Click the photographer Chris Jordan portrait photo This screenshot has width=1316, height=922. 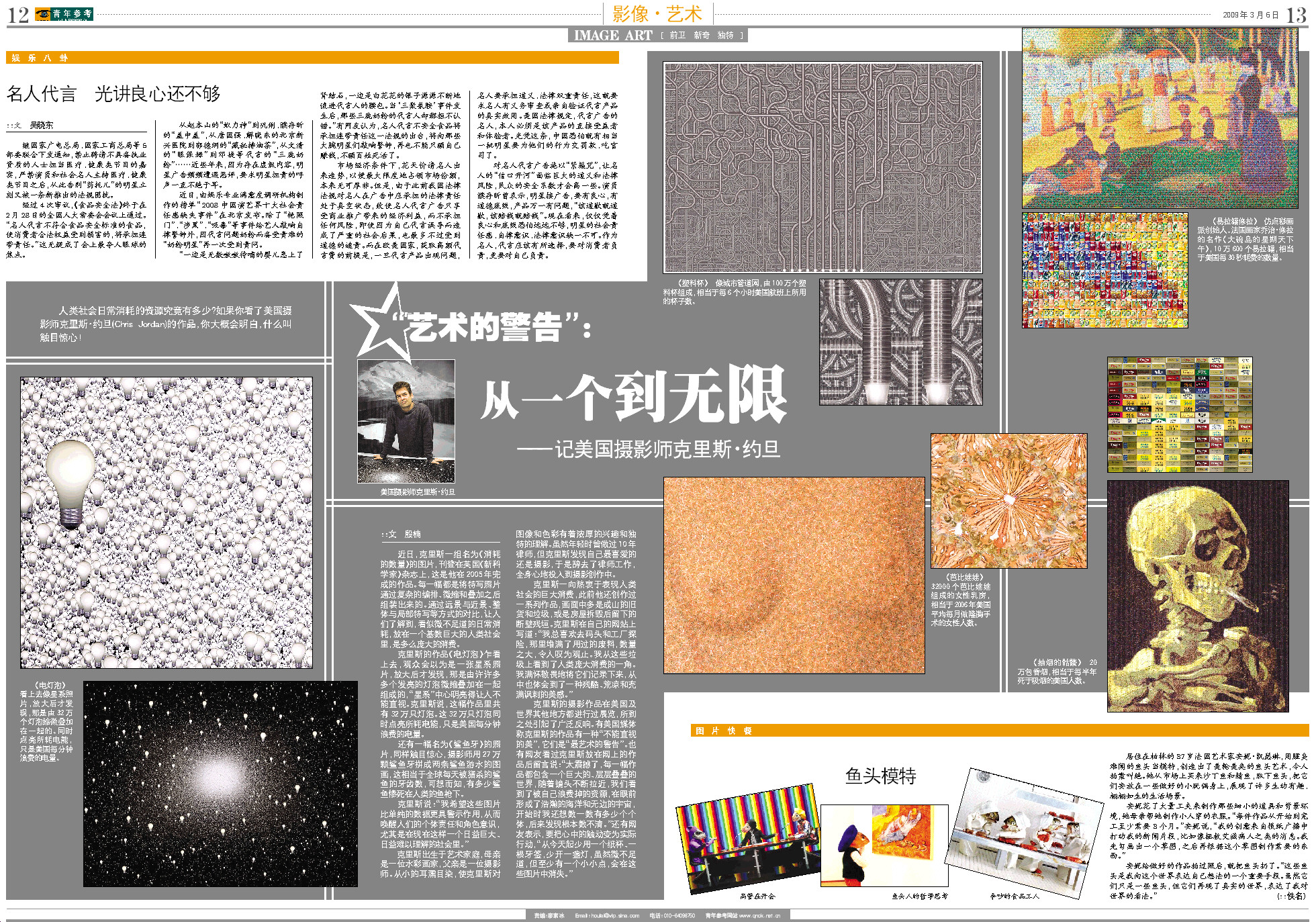[x=406, y=421]
